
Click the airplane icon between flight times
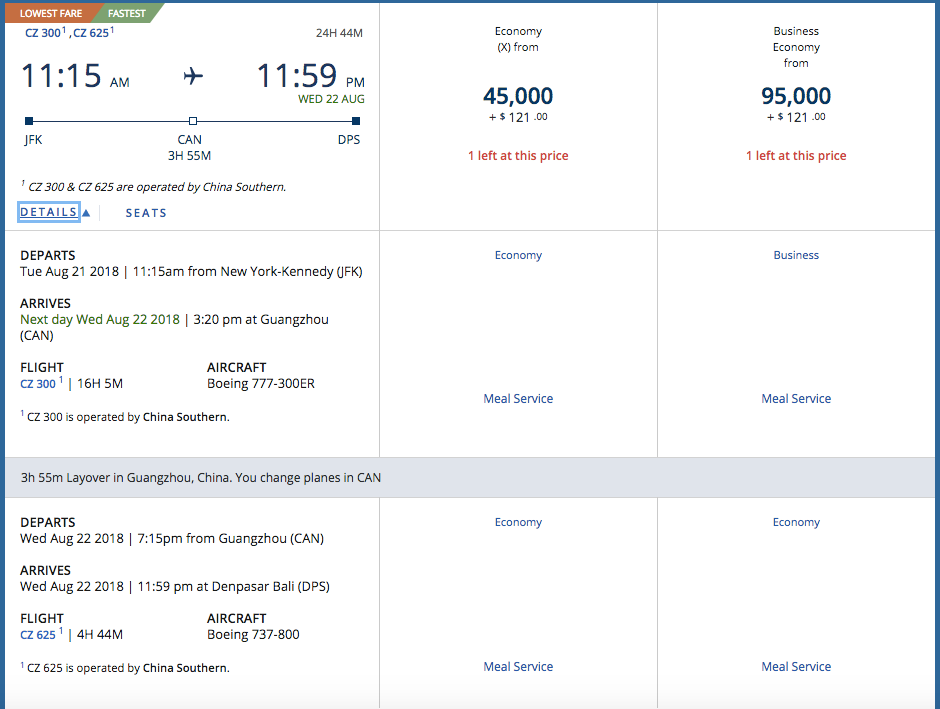pyautogui.click(x=193, y=76)
